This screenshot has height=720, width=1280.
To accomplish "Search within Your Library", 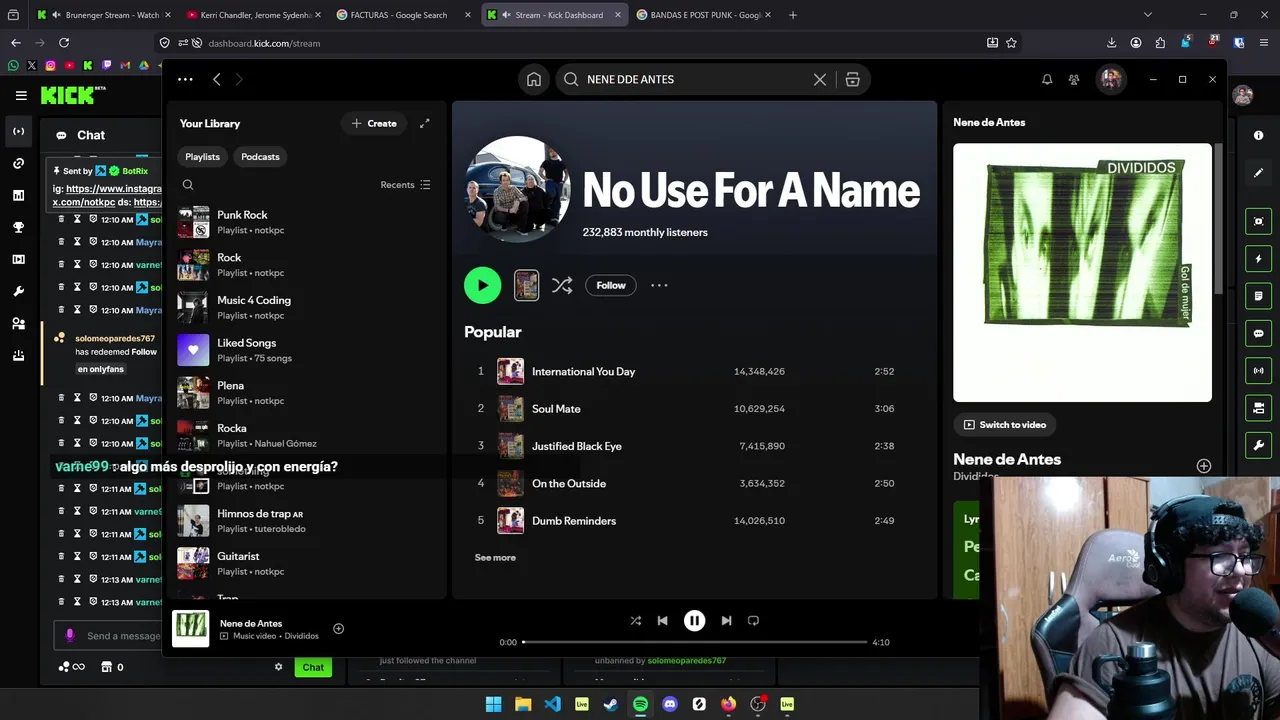I will pyautogui.click(x=188, y=185).
